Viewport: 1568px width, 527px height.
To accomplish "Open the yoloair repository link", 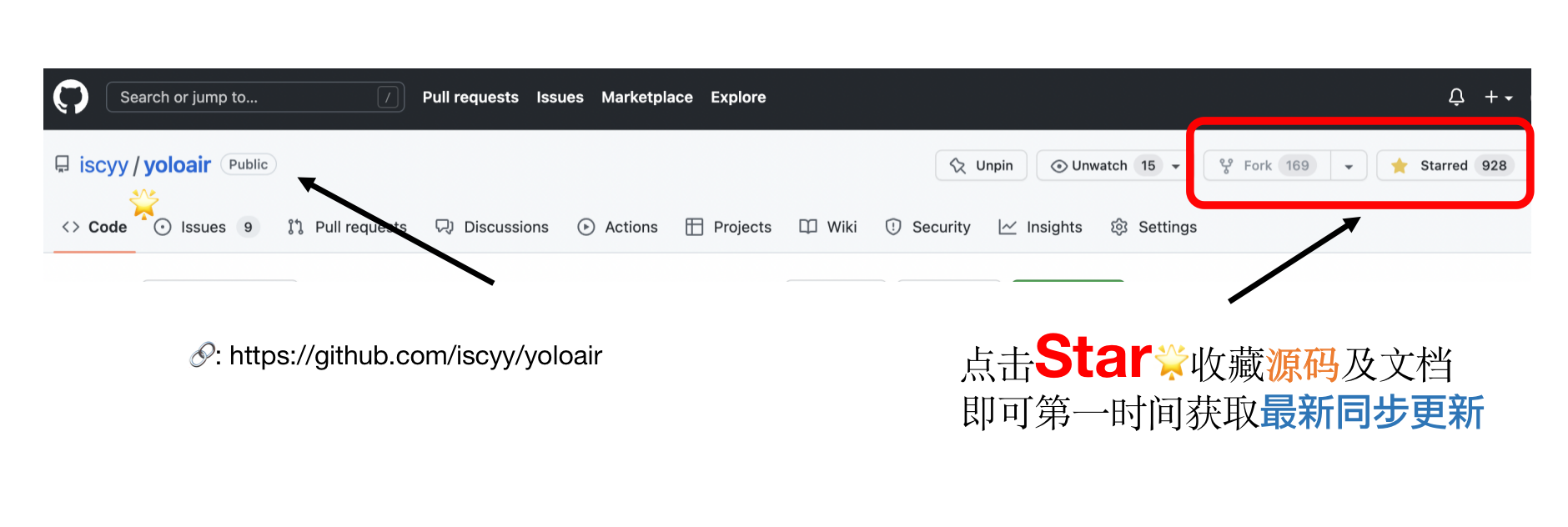I will [178, 165].
